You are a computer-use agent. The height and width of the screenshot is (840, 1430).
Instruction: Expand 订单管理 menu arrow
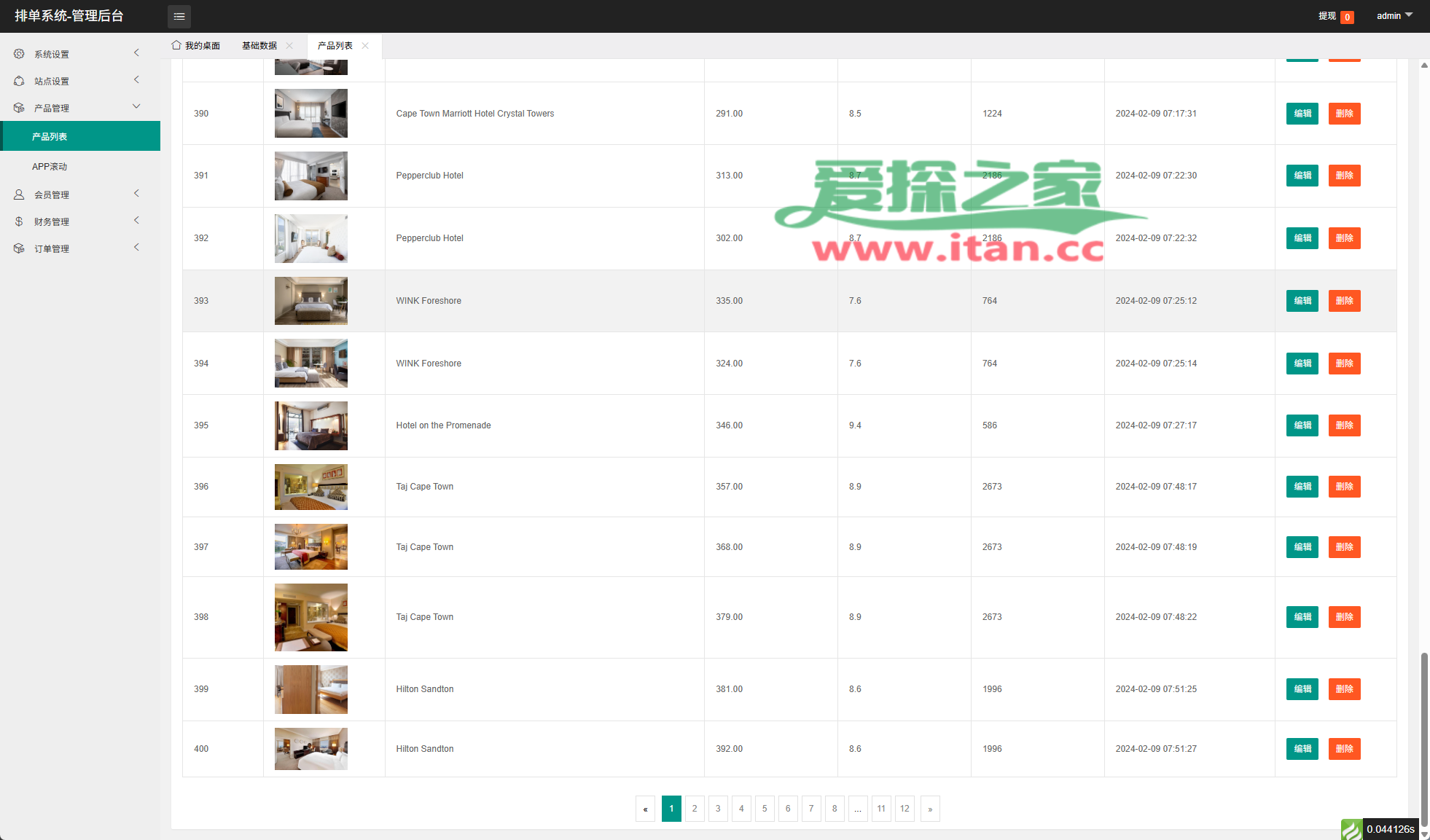point(136,247)
